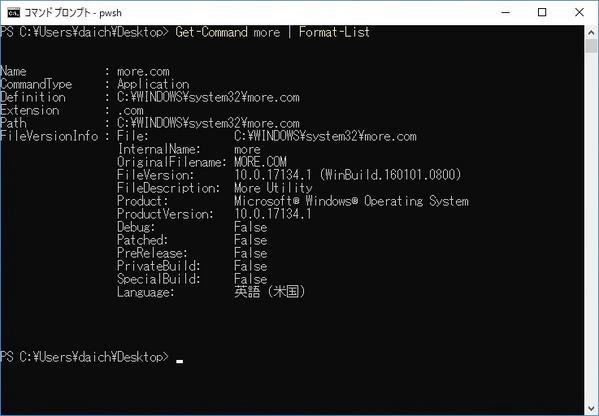
Task: Click the empty scrollbar track below the thumb
Action: tap(591, 227)
